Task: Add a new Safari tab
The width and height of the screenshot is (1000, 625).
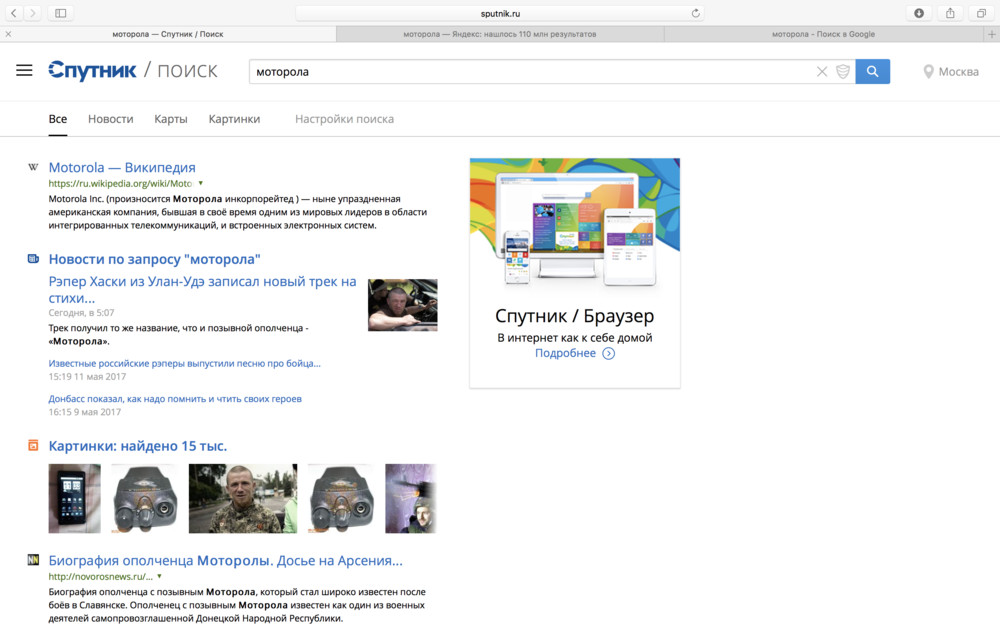Action: point(992,34)
